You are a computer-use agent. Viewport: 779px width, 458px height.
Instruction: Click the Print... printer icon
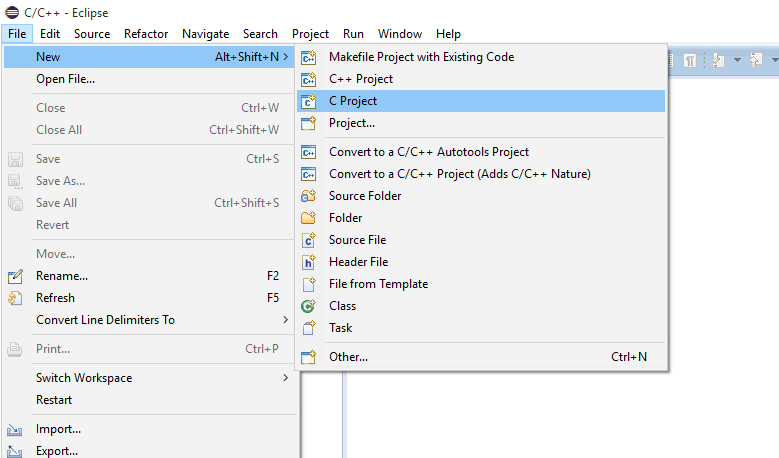click(x=15, y=349)
